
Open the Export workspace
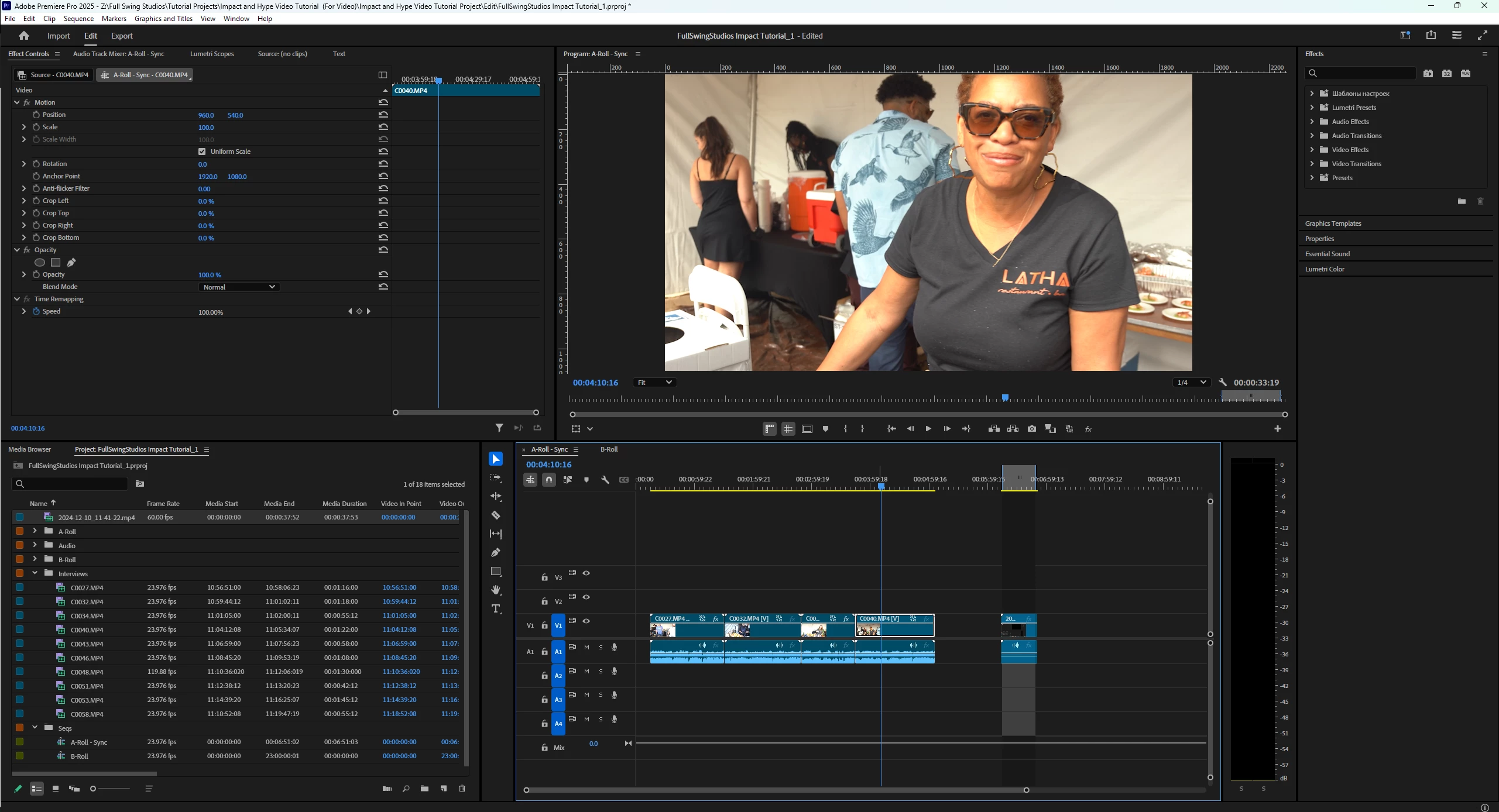pyautogui.click(x=122, y=36)
